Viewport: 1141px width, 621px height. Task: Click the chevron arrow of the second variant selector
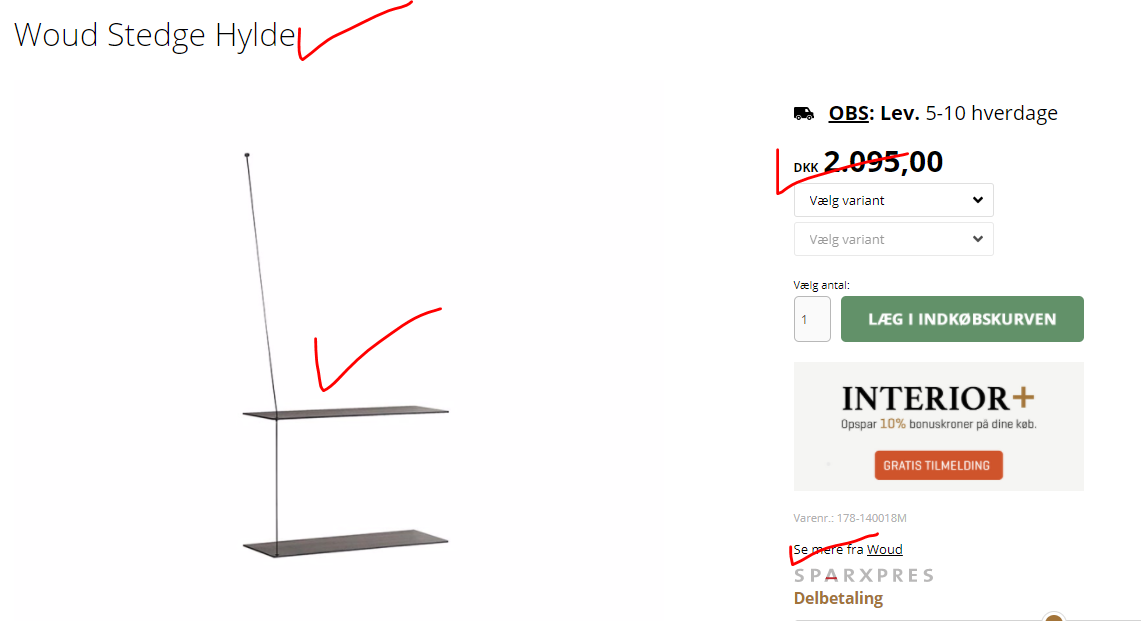977,240
